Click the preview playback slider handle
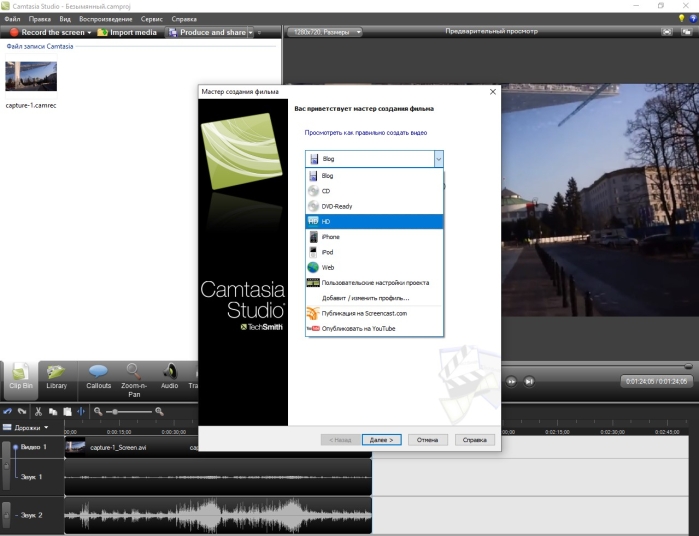This screenshot has height=536, width=699. point(688,366)
